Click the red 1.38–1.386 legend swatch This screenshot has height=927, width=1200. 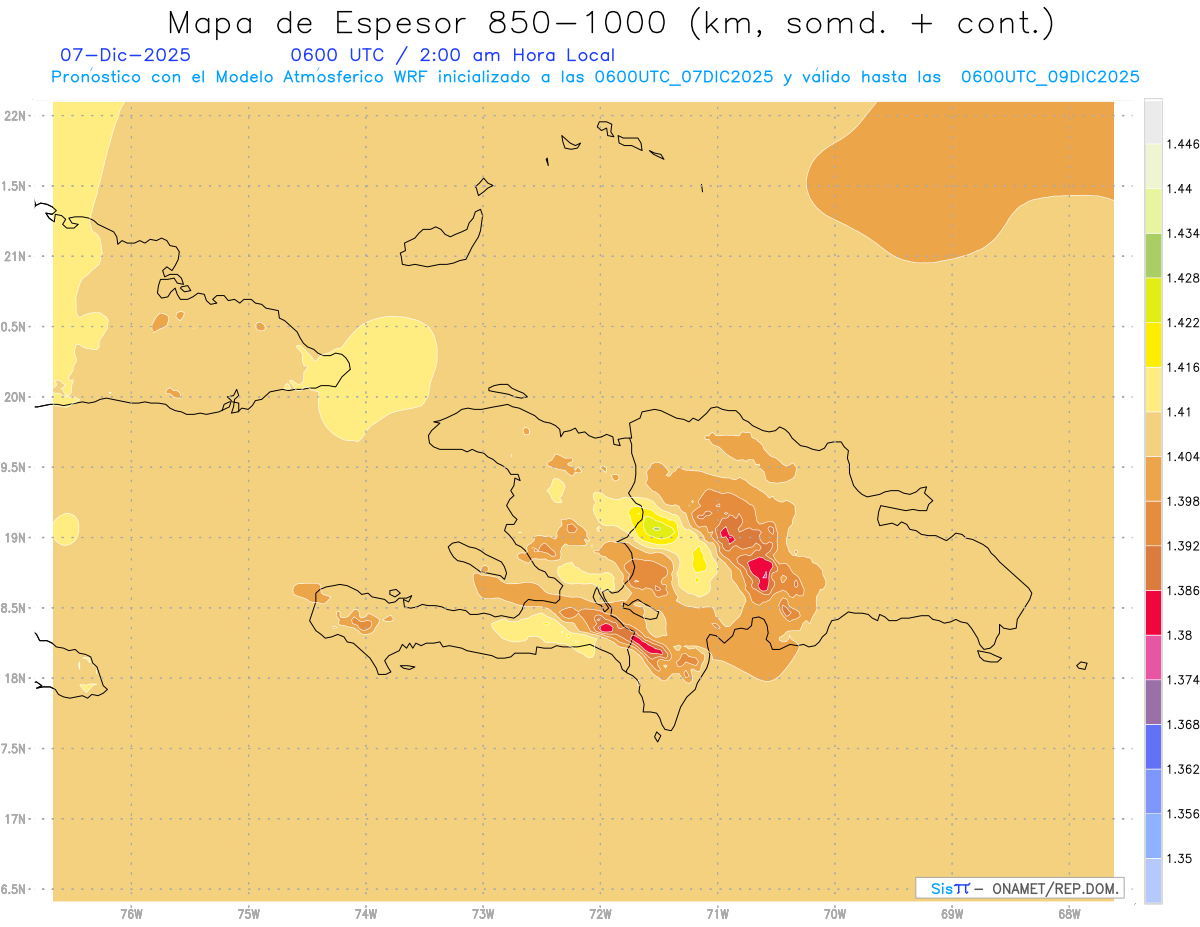[1153, 612]
